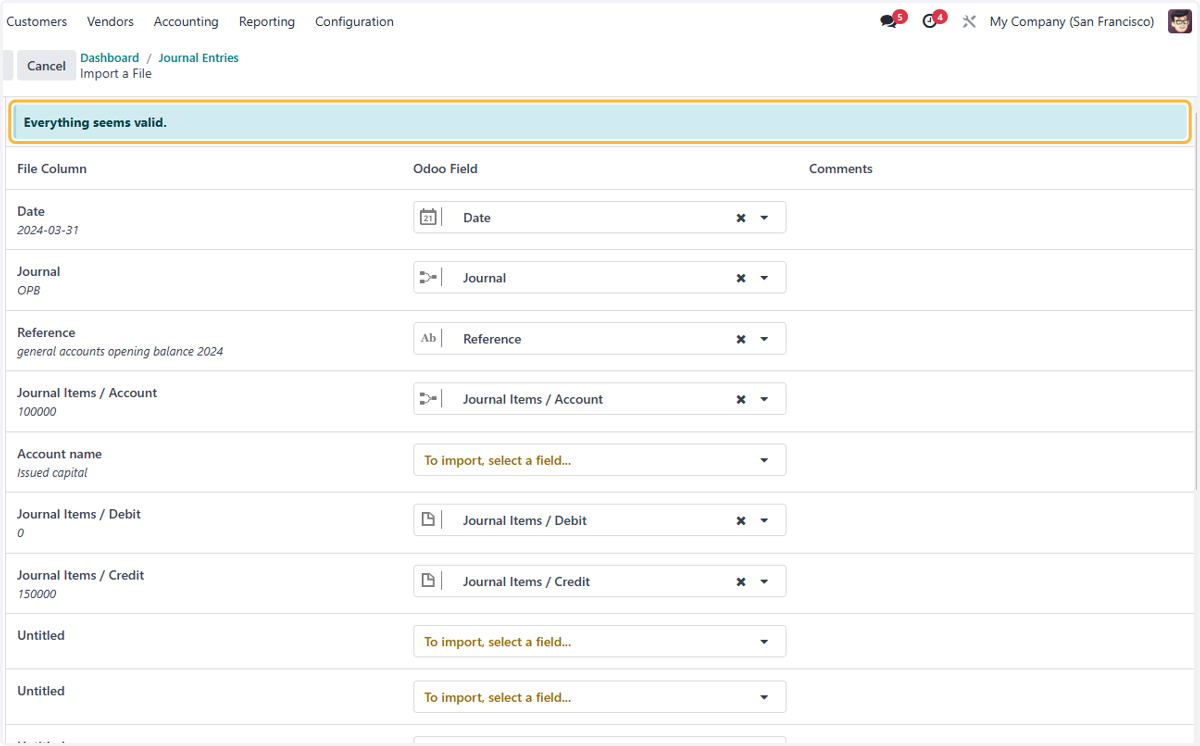Click the Account name column label
The image size is (1200, 746).
point(59,454)
